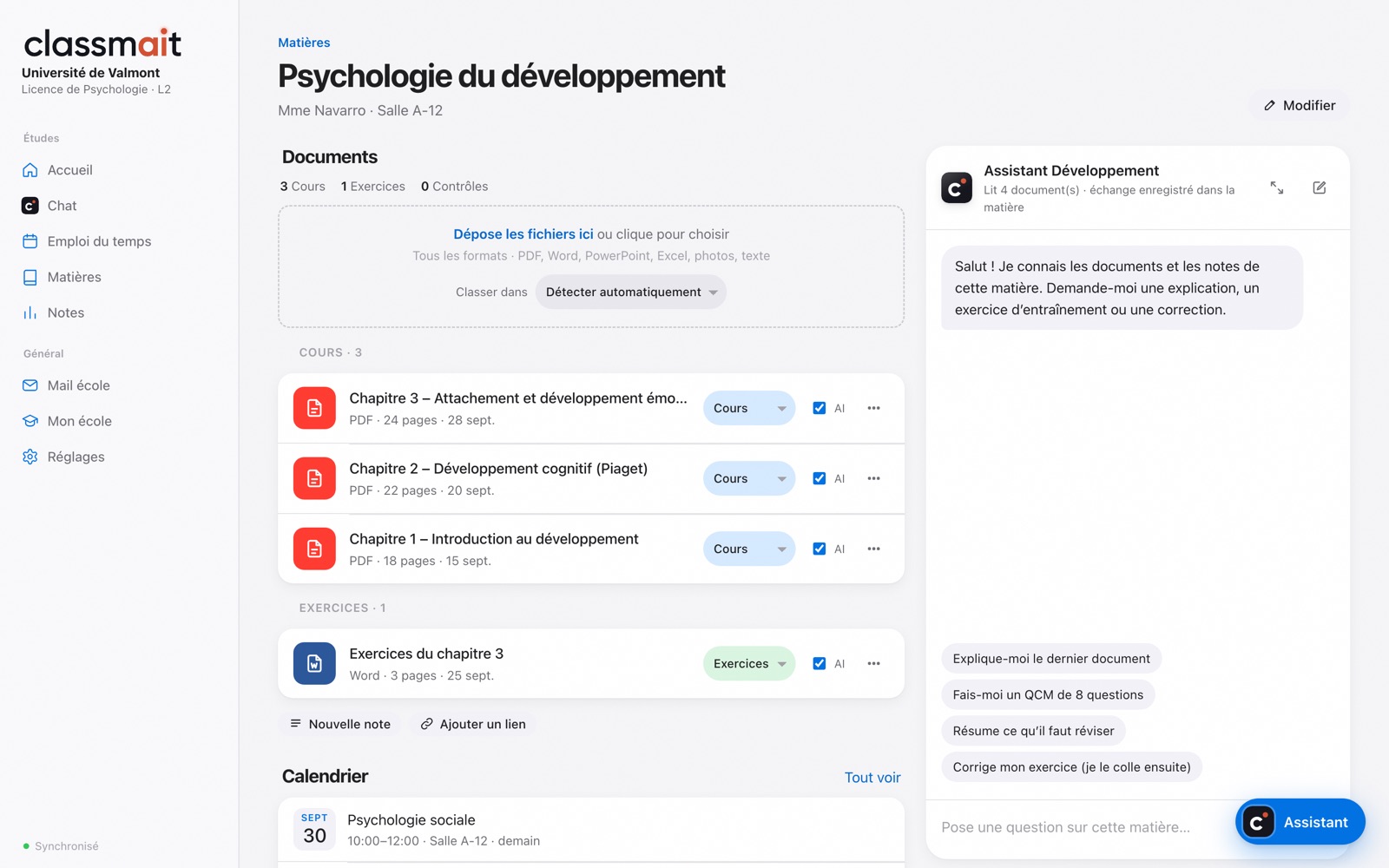This screenshot has height=868, width=1389.
Task: Expand the assistant panel
Action: [x=1277, y=187]
